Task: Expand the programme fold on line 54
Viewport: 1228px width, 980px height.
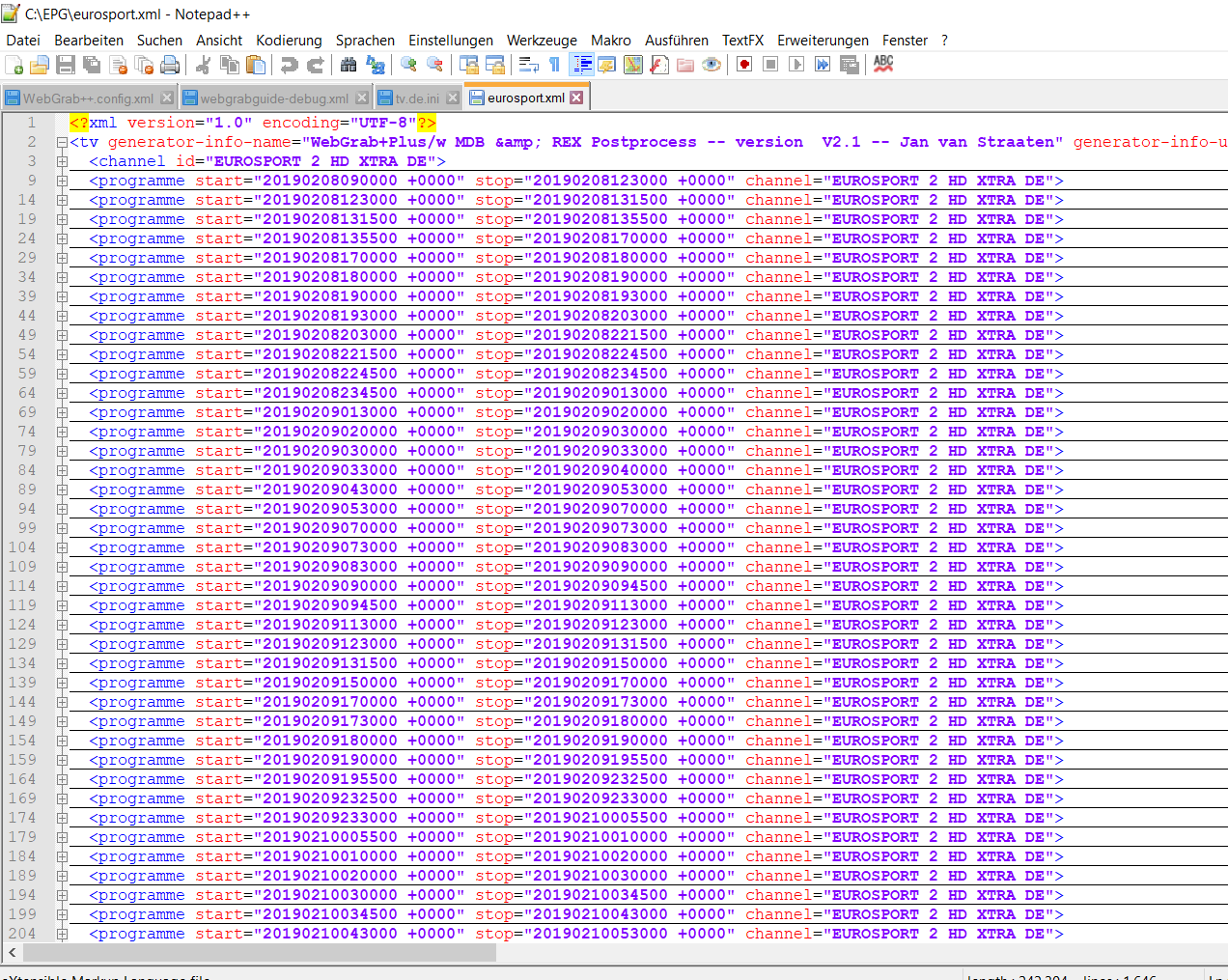Action: 62,354
